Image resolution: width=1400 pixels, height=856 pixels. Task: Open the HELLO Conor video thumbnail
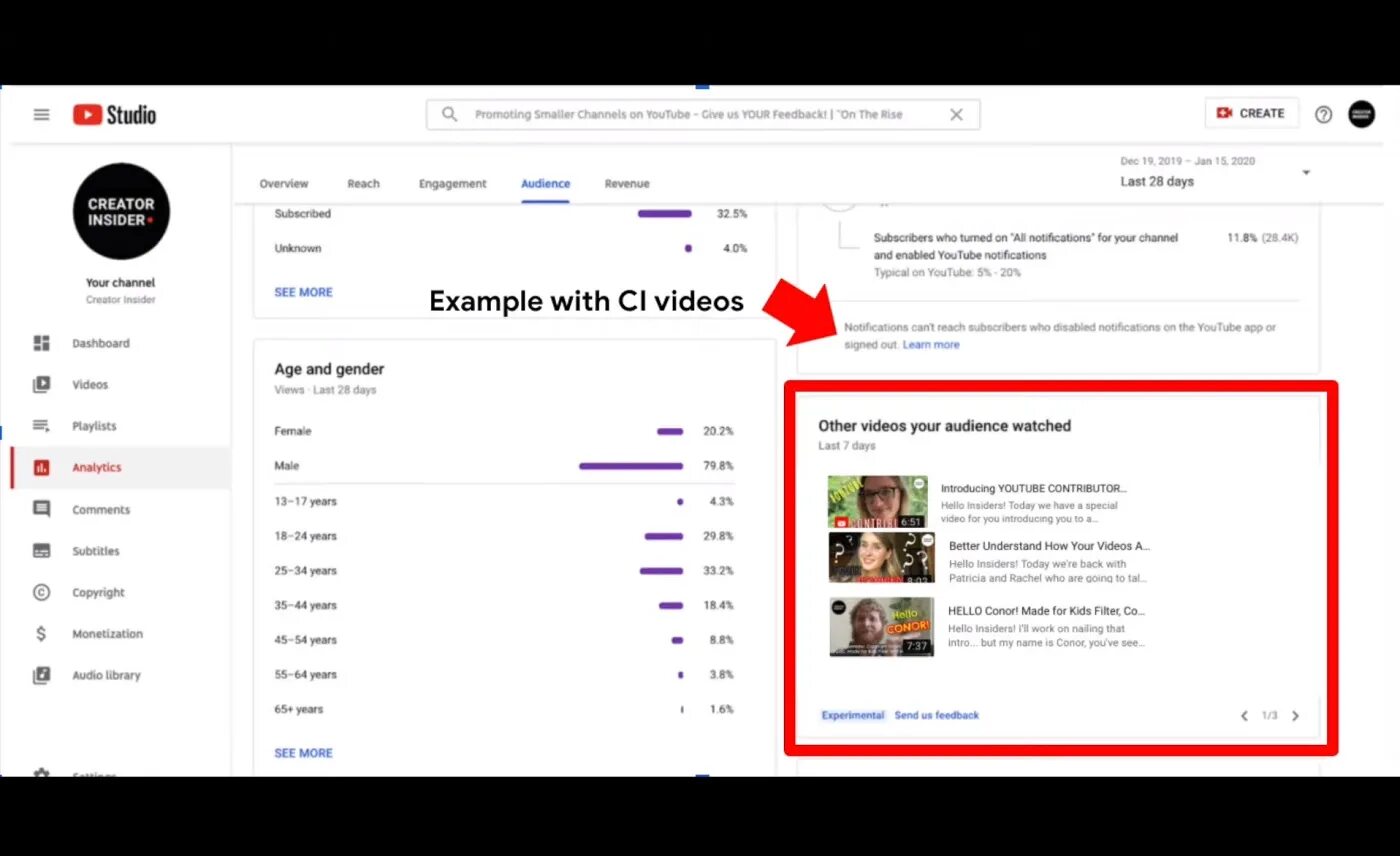coord(882,627)
